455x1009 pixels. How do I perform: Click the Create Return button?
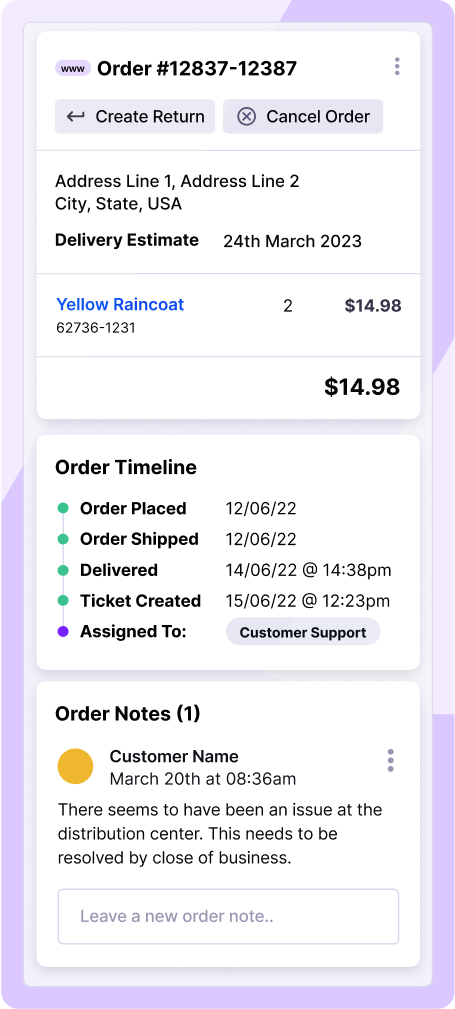click(x=135, y=116)
